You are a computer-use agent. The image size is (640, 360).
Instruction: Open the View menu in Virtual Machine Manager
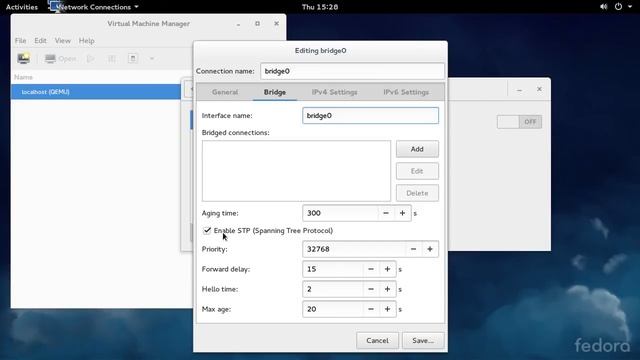(62, 41)
